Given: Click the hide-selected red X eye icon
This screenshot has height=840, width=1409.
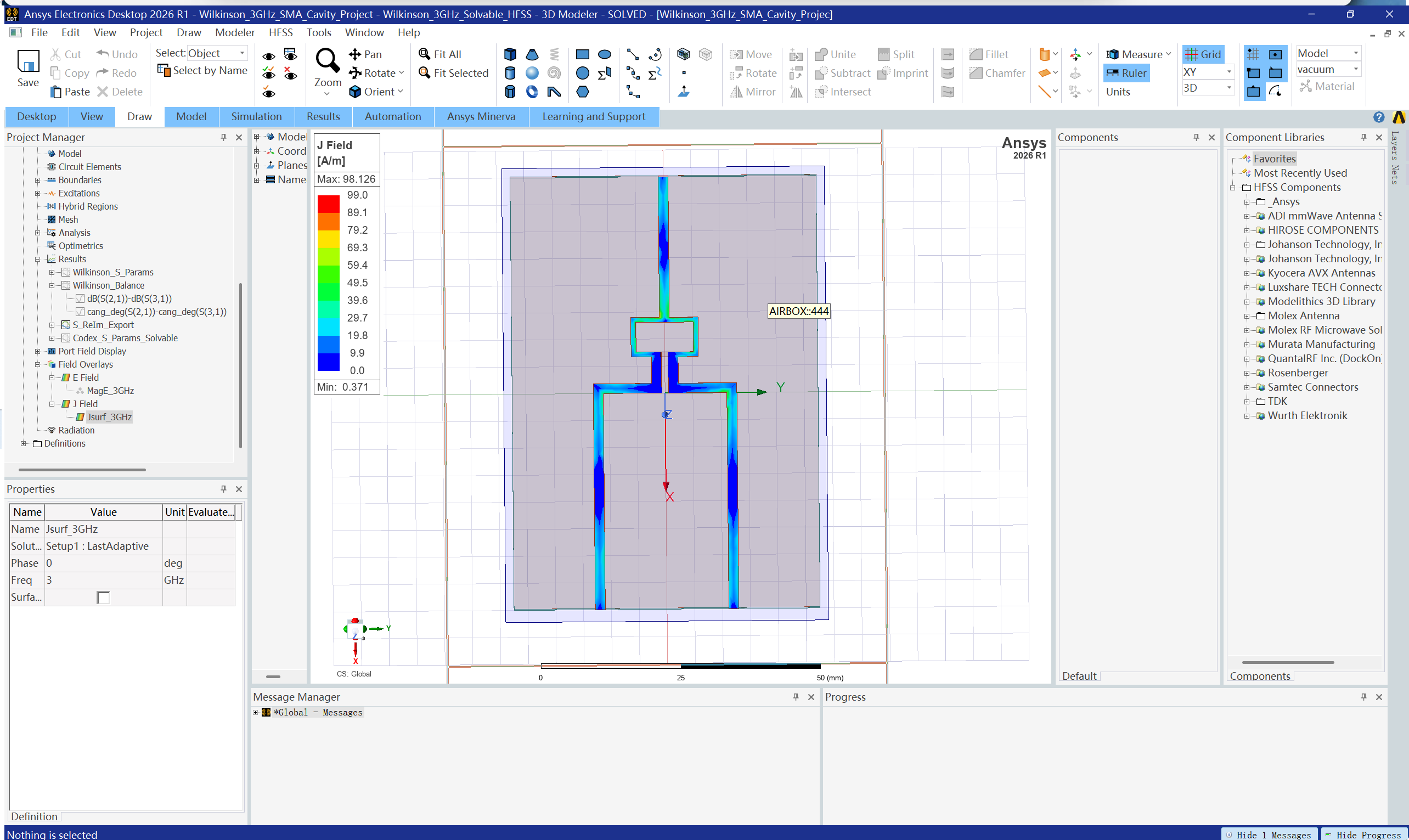Looking at the screenshot, I should [290, 73].
